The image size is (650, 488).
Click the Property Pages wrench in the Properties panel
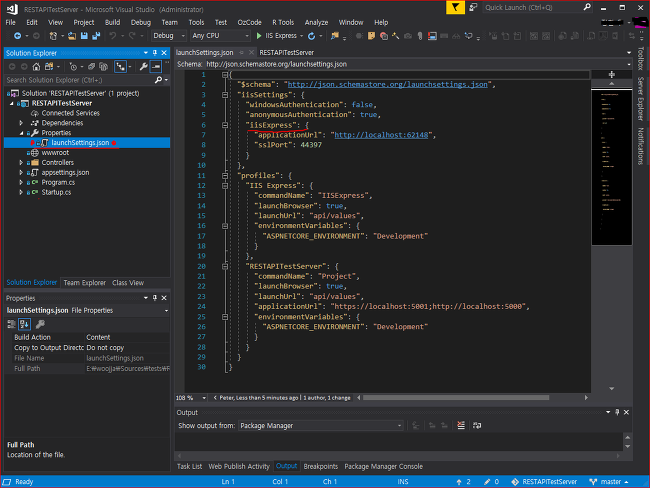point(40,324)
